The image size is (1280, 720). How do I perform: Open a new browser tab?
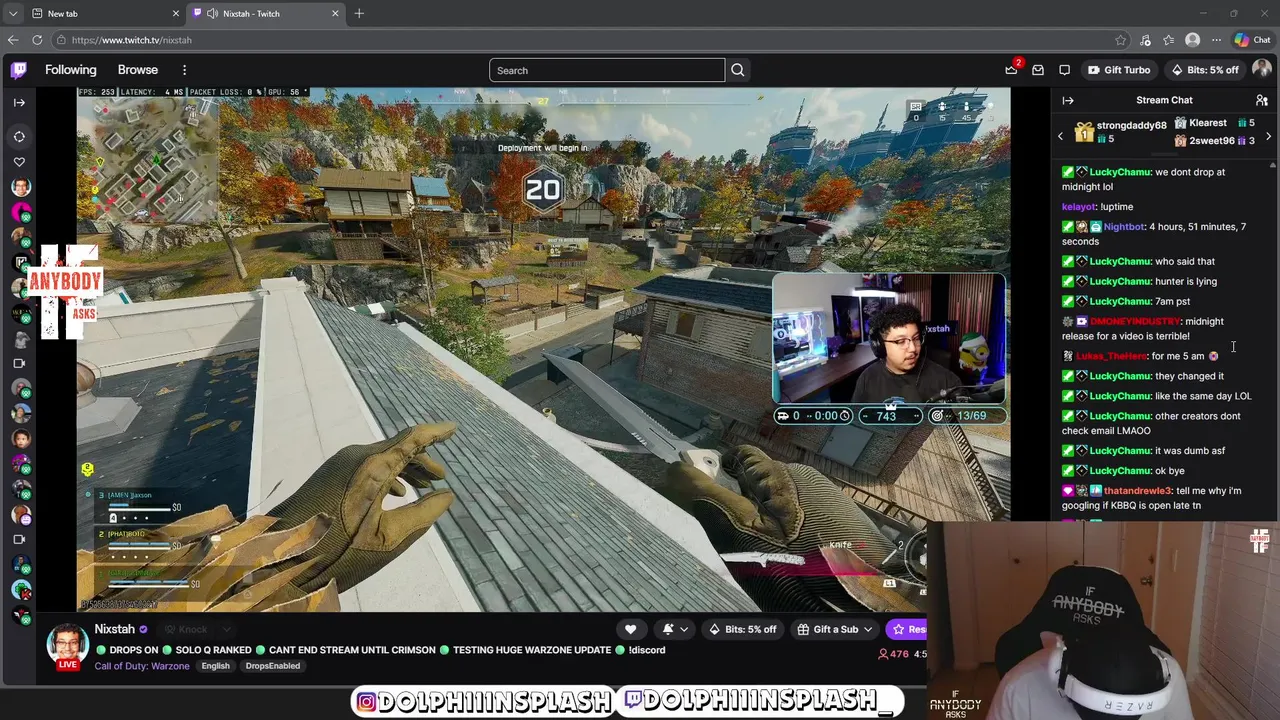point(359,13)
